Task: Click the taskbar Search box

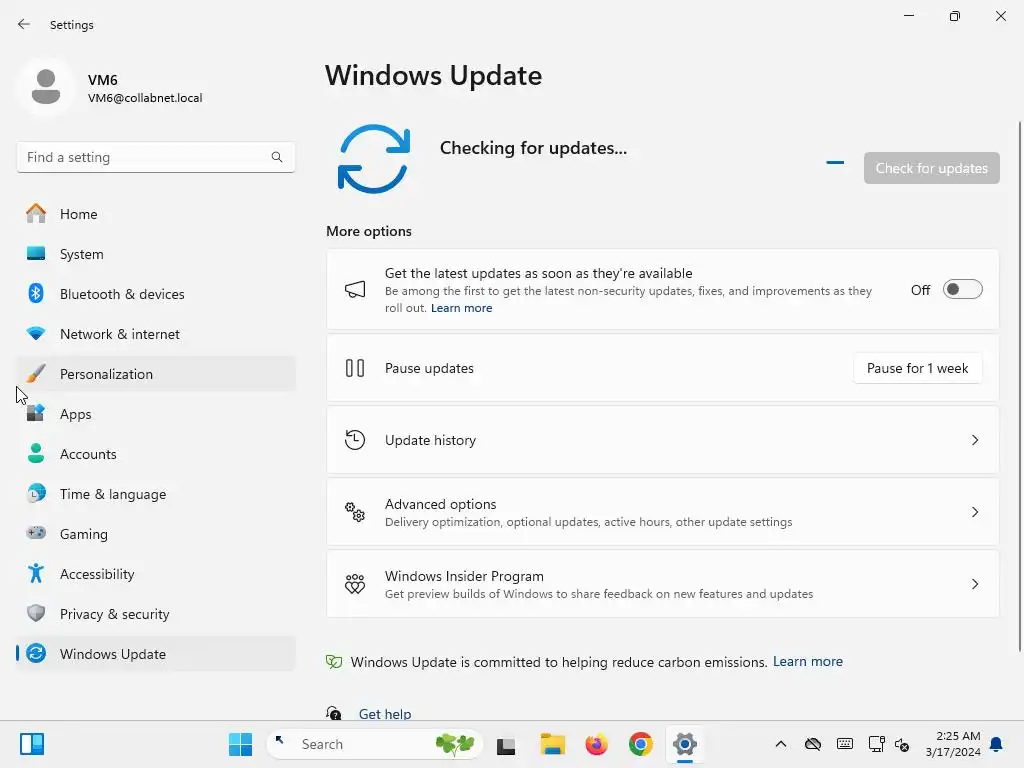Action: (x=374, y=744)
